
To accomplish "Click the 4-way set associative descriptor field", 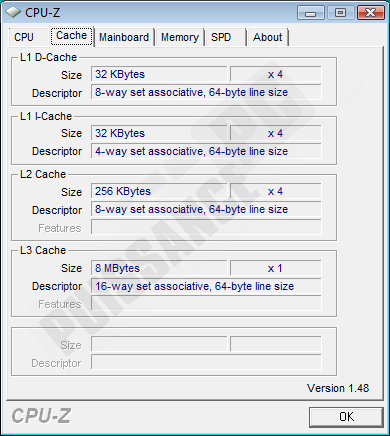I will pos(206,151).
